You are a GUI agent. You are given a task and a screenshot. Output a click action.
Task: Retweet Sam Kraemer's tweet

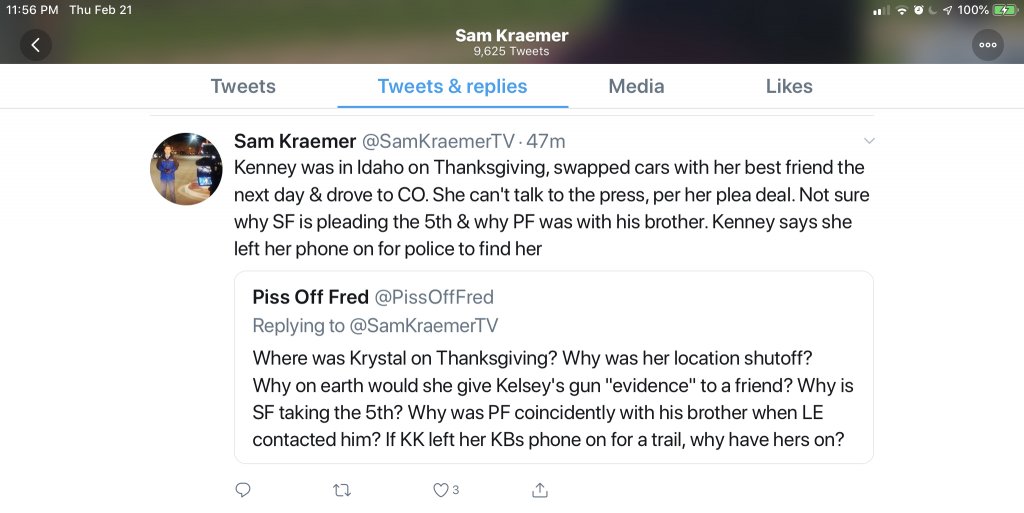(341, 490)
